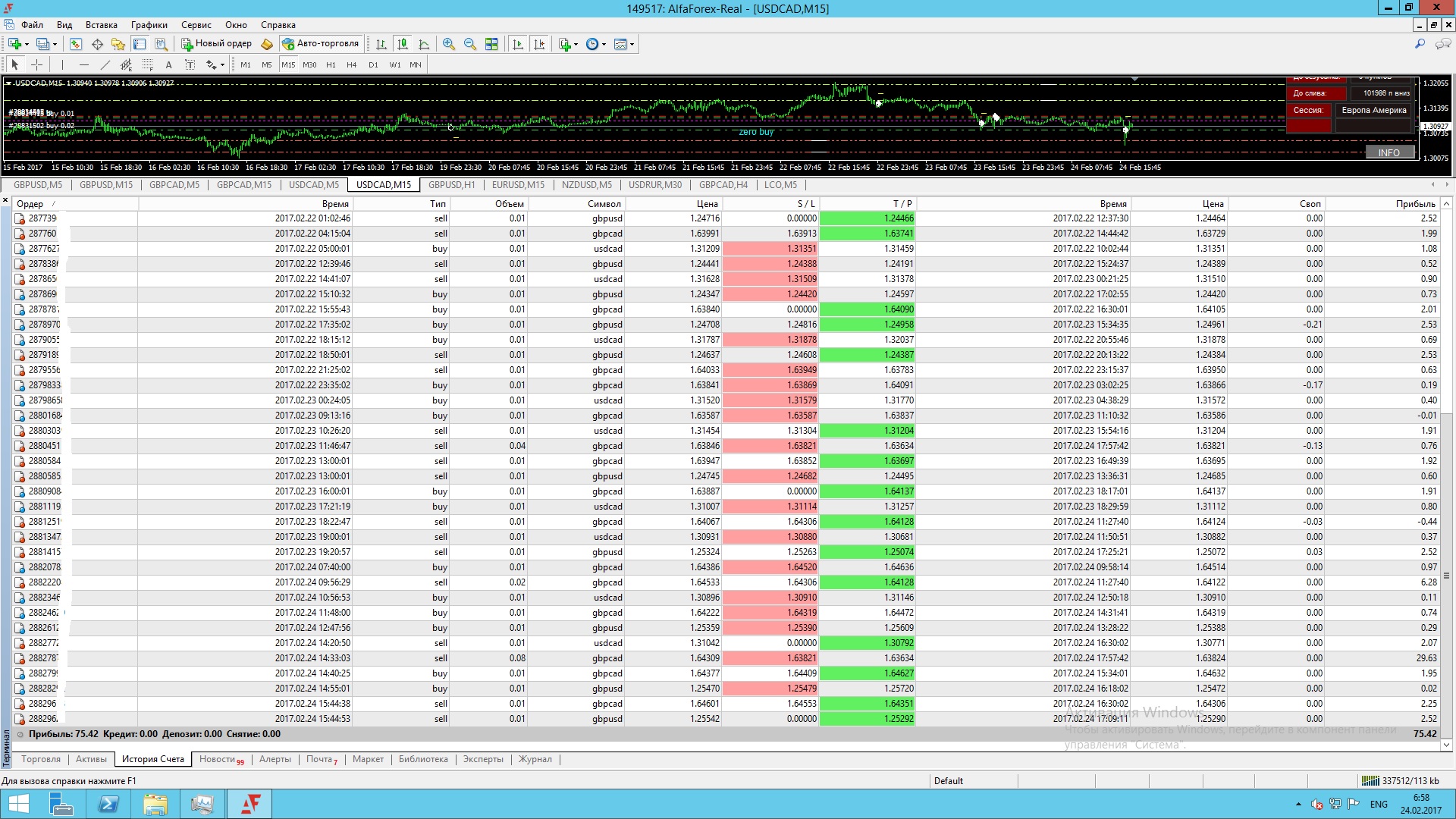Toggle the Market Watch panel
Image resolution: width=1456 pixels, height=819 pixels.
[x=76, y=44]
